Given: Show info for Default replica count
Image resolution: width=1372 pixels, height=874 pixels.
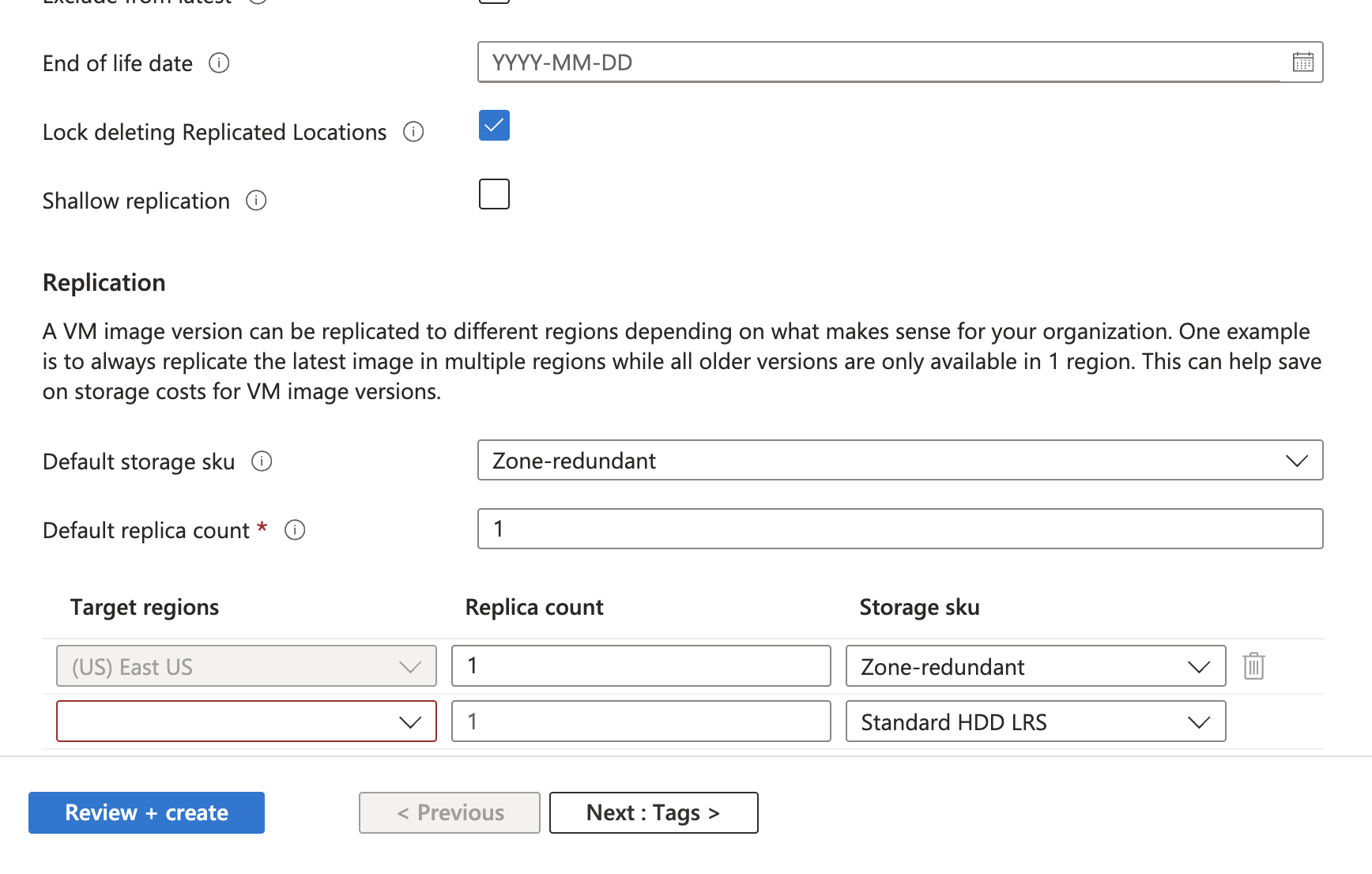Looking at the screenshot, I should [x=295, y=530].
